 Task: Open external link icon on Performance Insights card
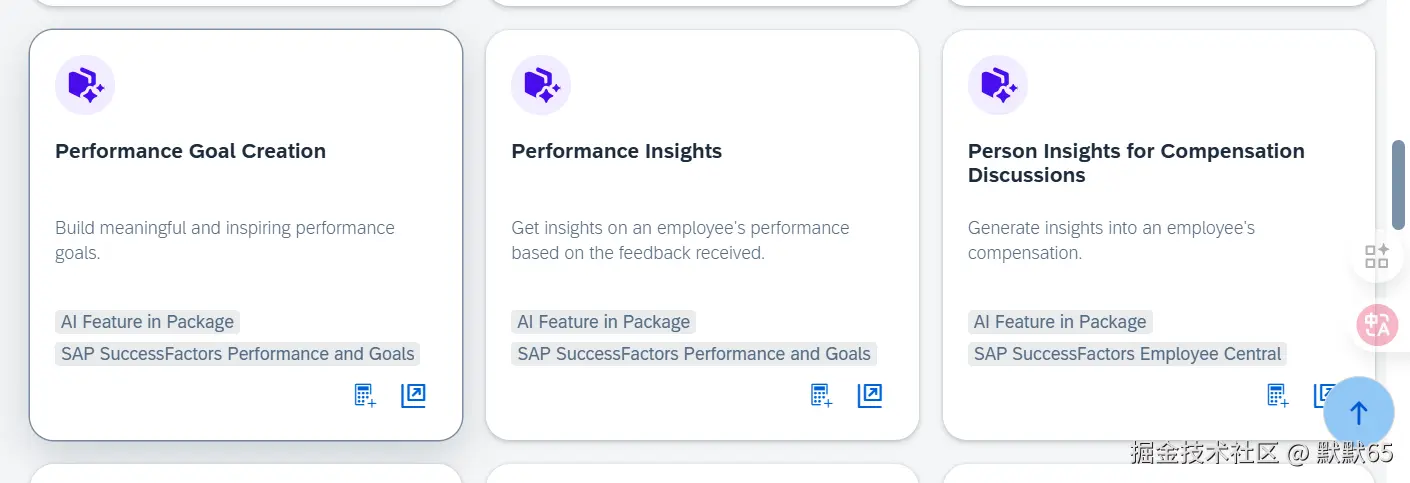pyautogui.click(x=869, y=396)
